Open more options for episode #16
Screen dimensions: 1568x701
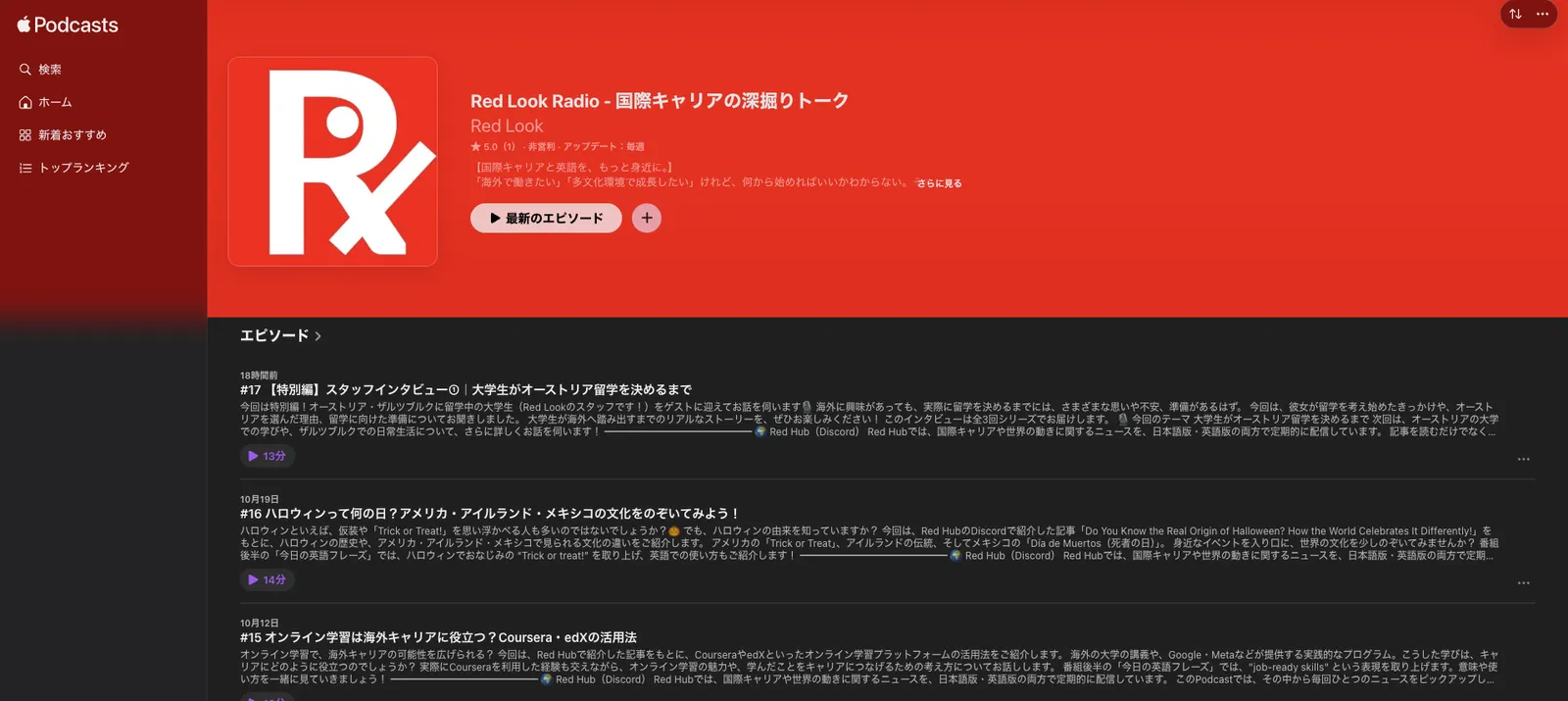1523,582
